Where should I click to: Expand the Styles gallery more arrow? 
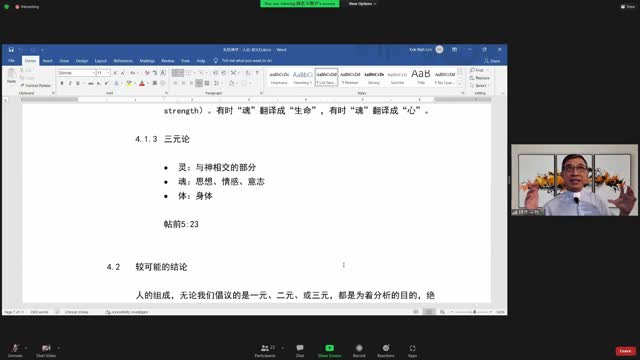460,84
